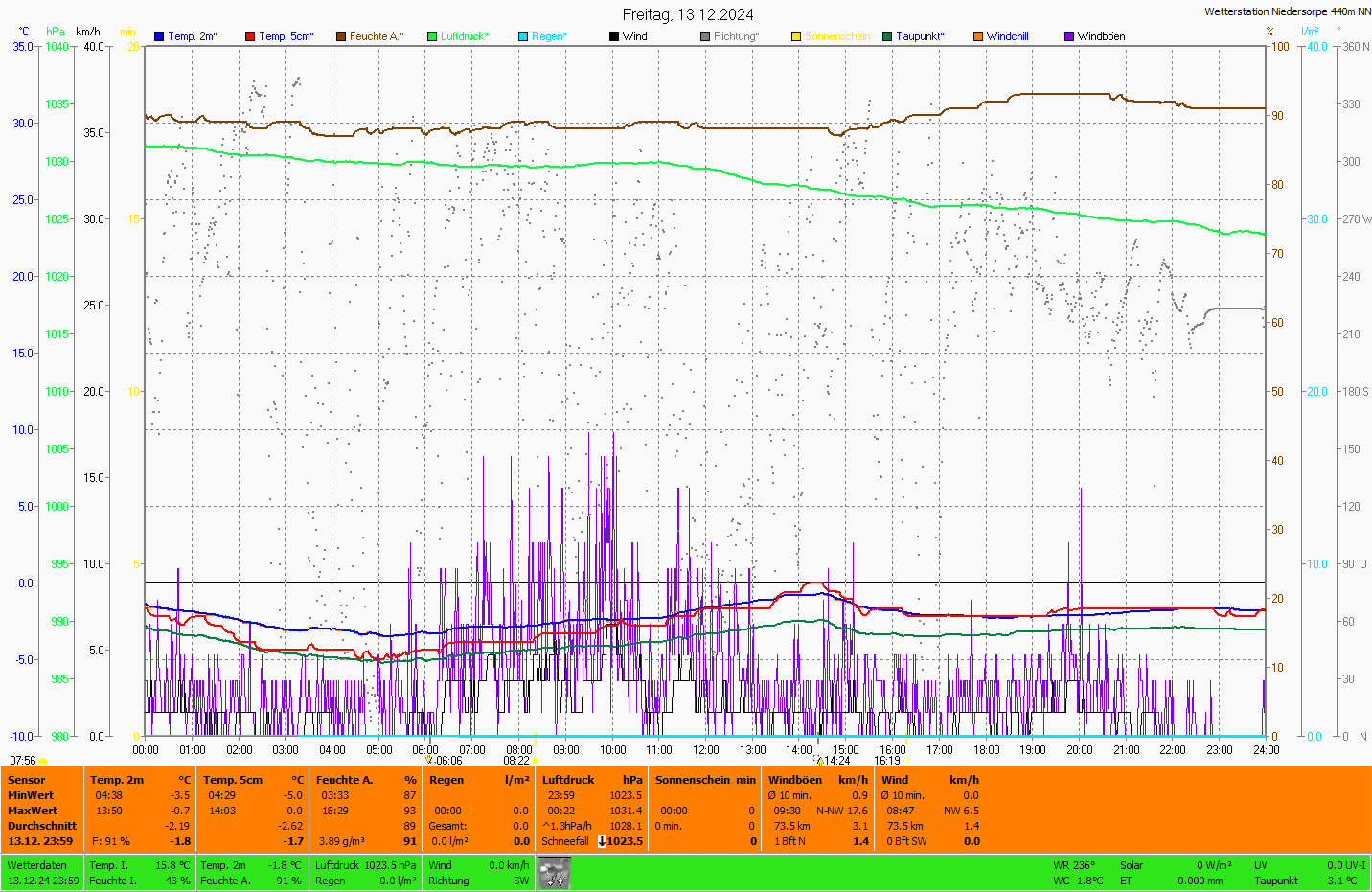The image size is (1372, 892).
Task: Click the pressure trend down arrow icon
Action: tap(601, 841)
